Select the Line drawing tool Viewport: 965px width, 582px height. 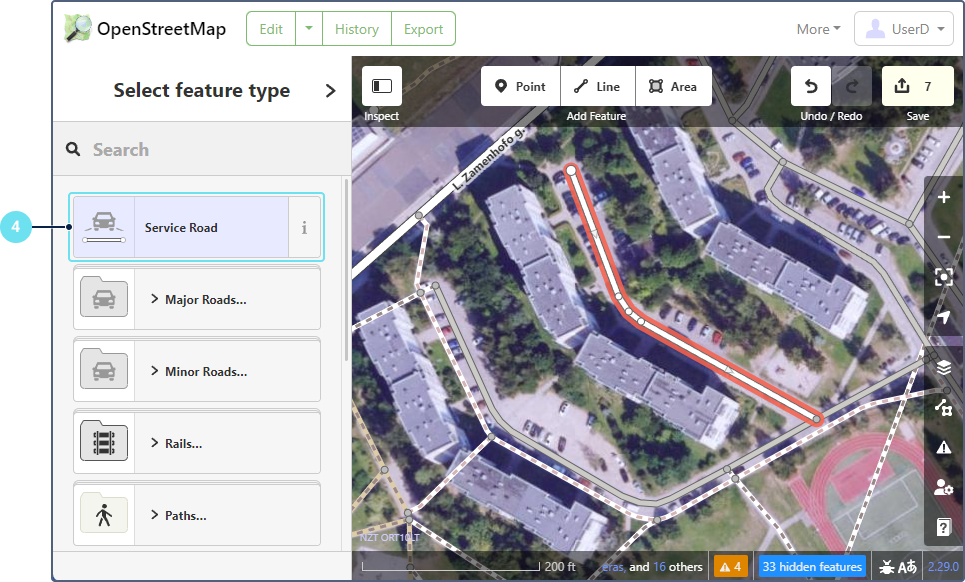[597, 87]
